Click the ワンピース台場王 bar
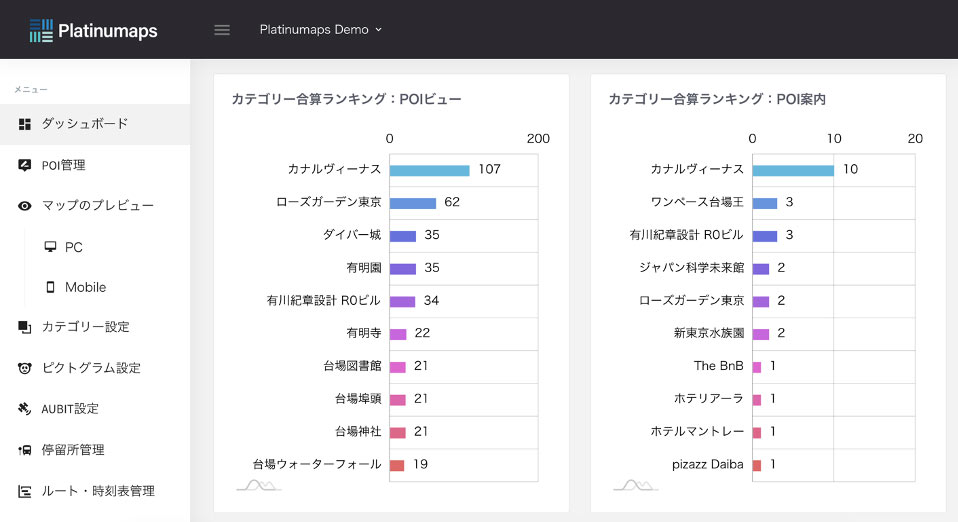The width and height of the screenshot is (958, 522). (765, 203)
